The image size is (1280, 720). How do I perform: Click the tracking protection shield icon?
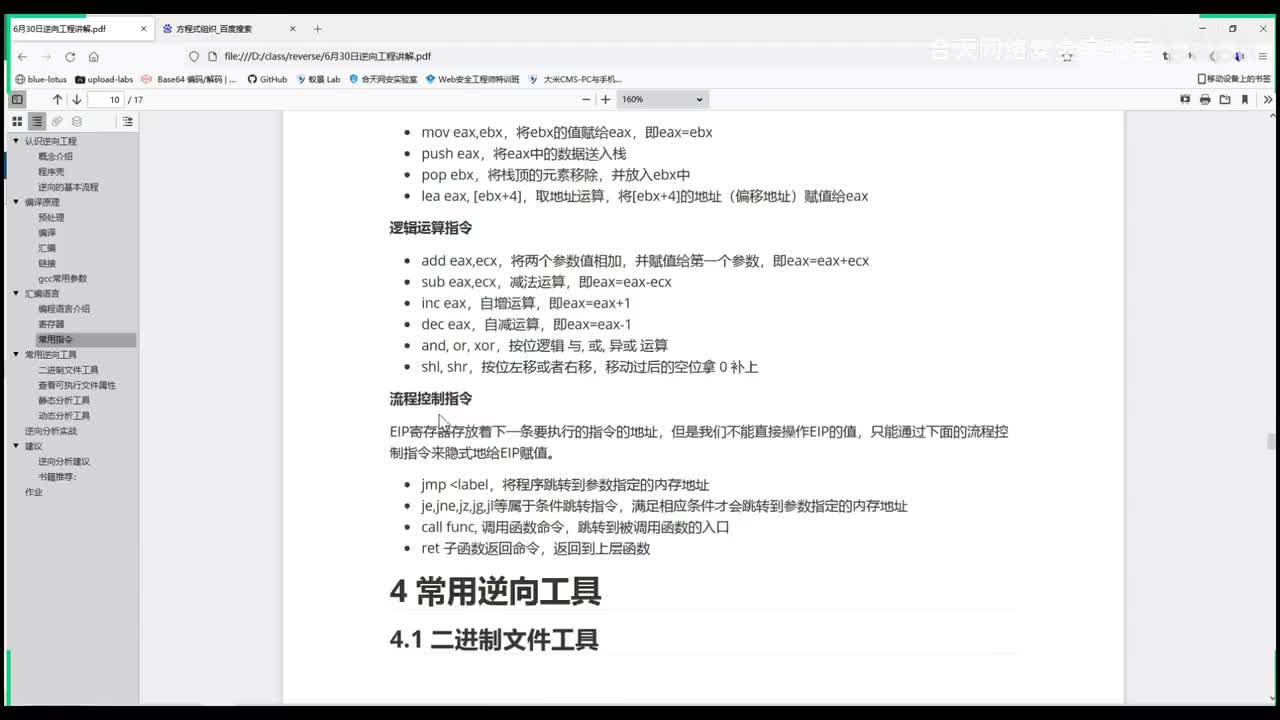[x=194, y=57]
